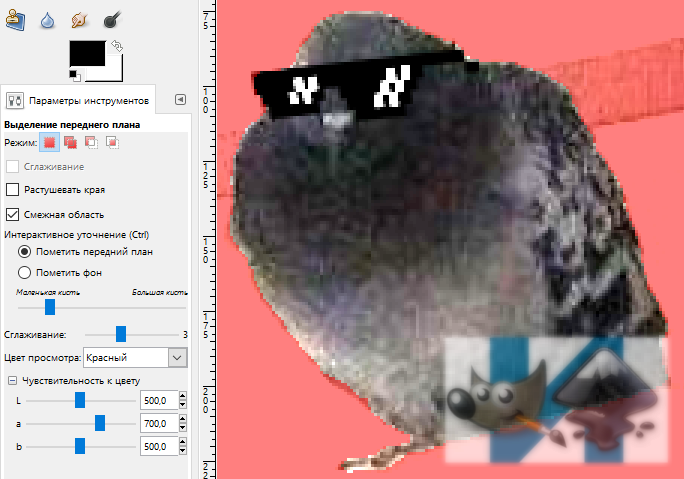Decrease the a value with down arrow
This screenshot has height=479, width=684.
(183, 428)
